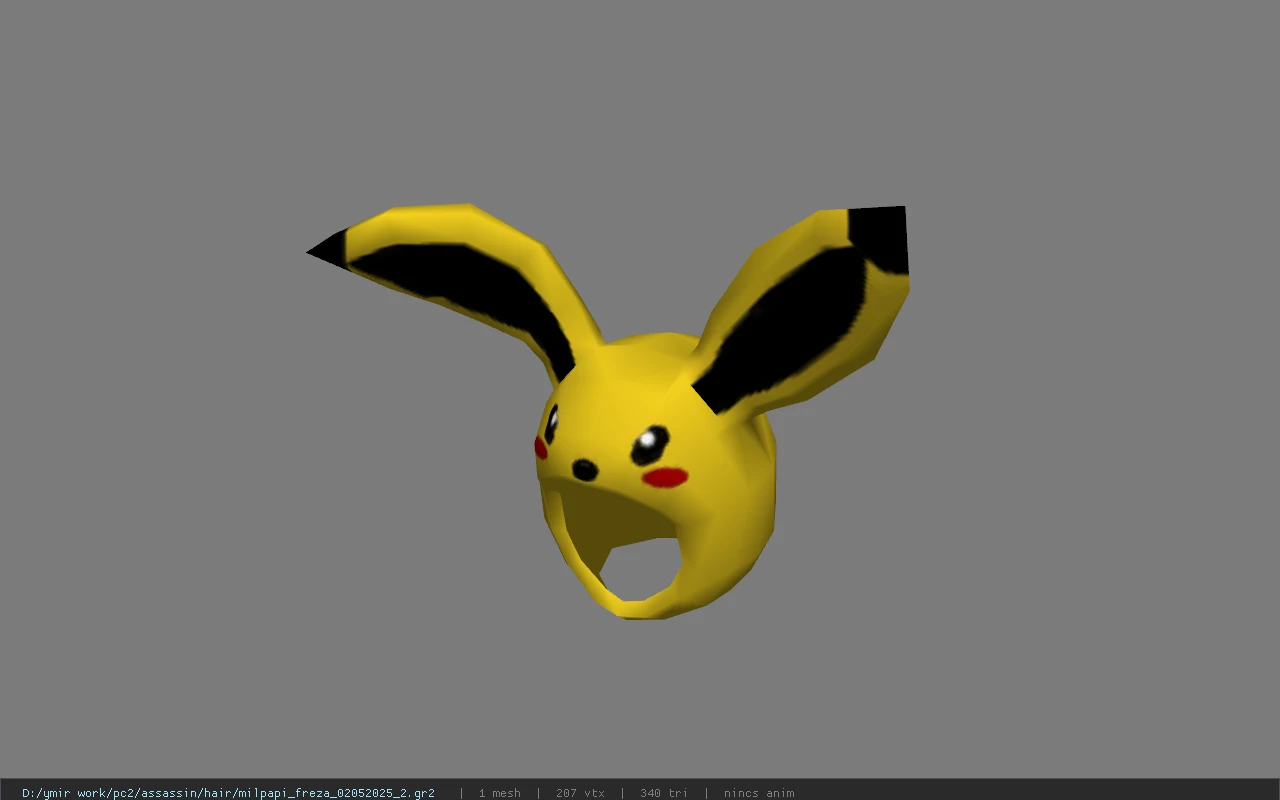Image resolution: width=1280 pixels, height=800 pixels.
Task: Click the "1 mesh" status entry
Action: 499,793
